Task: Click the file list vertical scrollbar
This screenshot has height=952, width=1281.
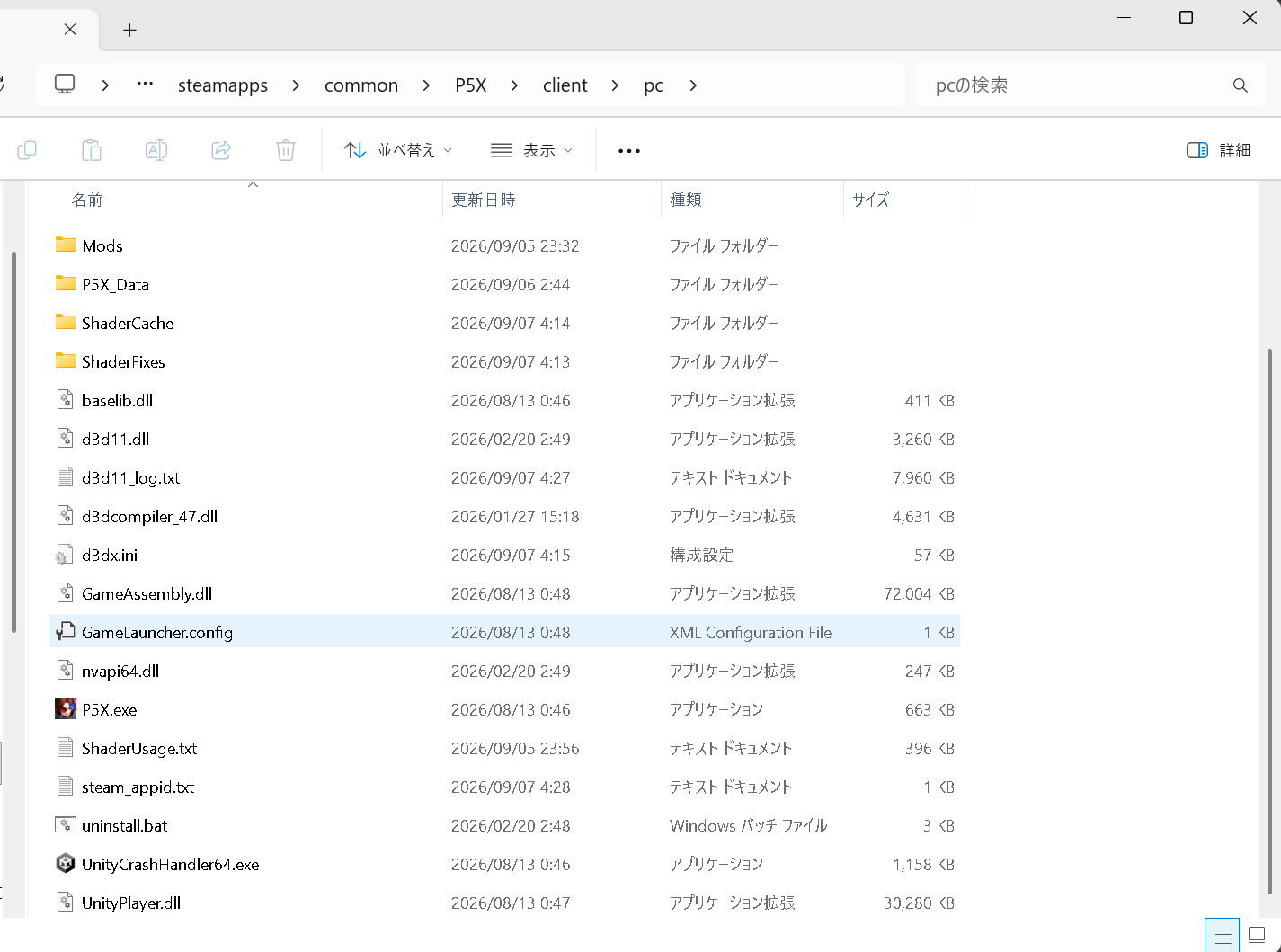Action: coord(1269,620)
